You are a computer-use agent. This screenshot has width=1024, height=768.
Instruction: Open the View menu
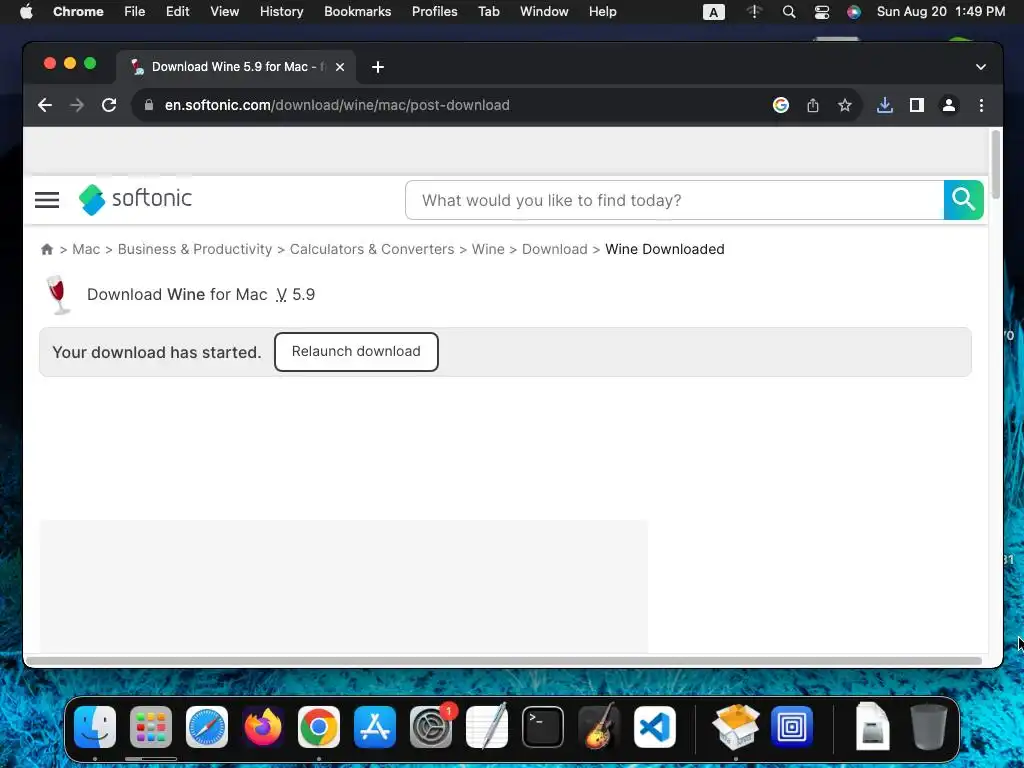click(x=224, y=12)
